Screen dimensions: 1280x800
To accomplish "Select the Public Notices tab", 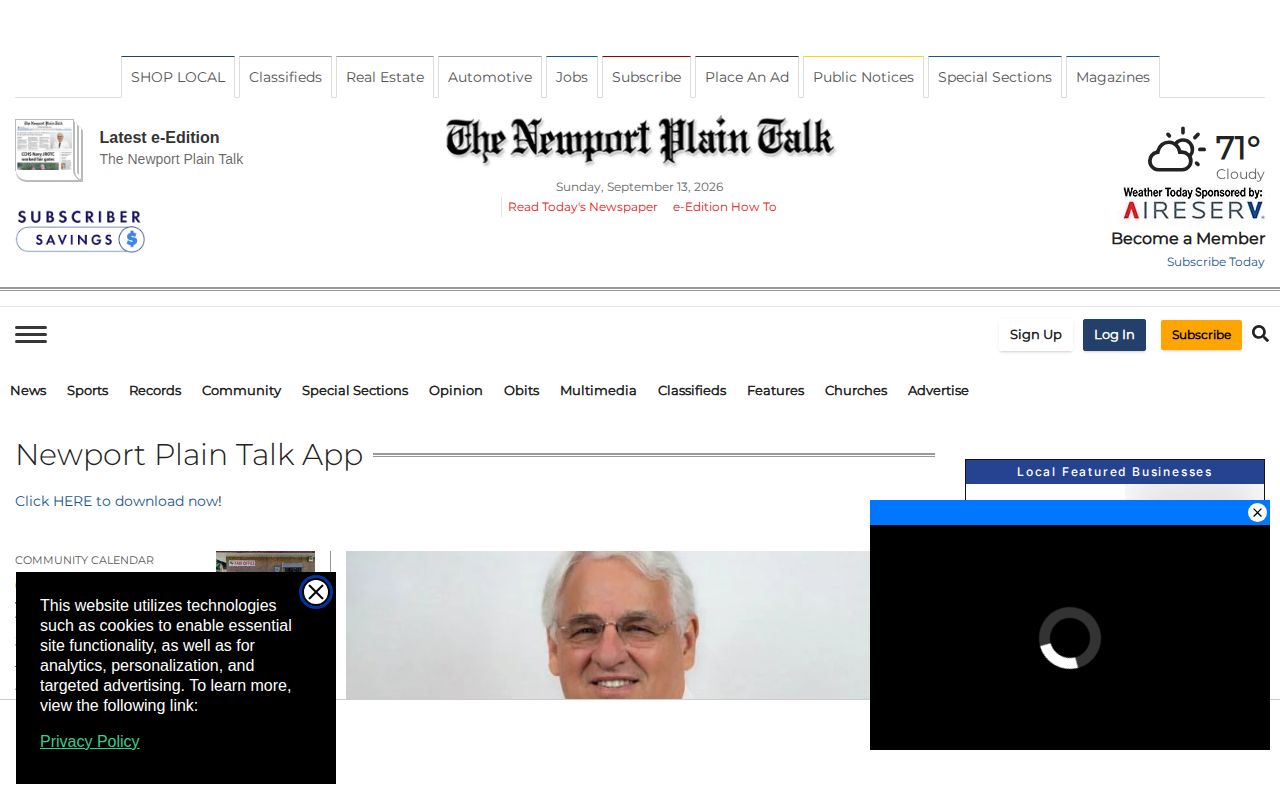I will pos(863,77).
